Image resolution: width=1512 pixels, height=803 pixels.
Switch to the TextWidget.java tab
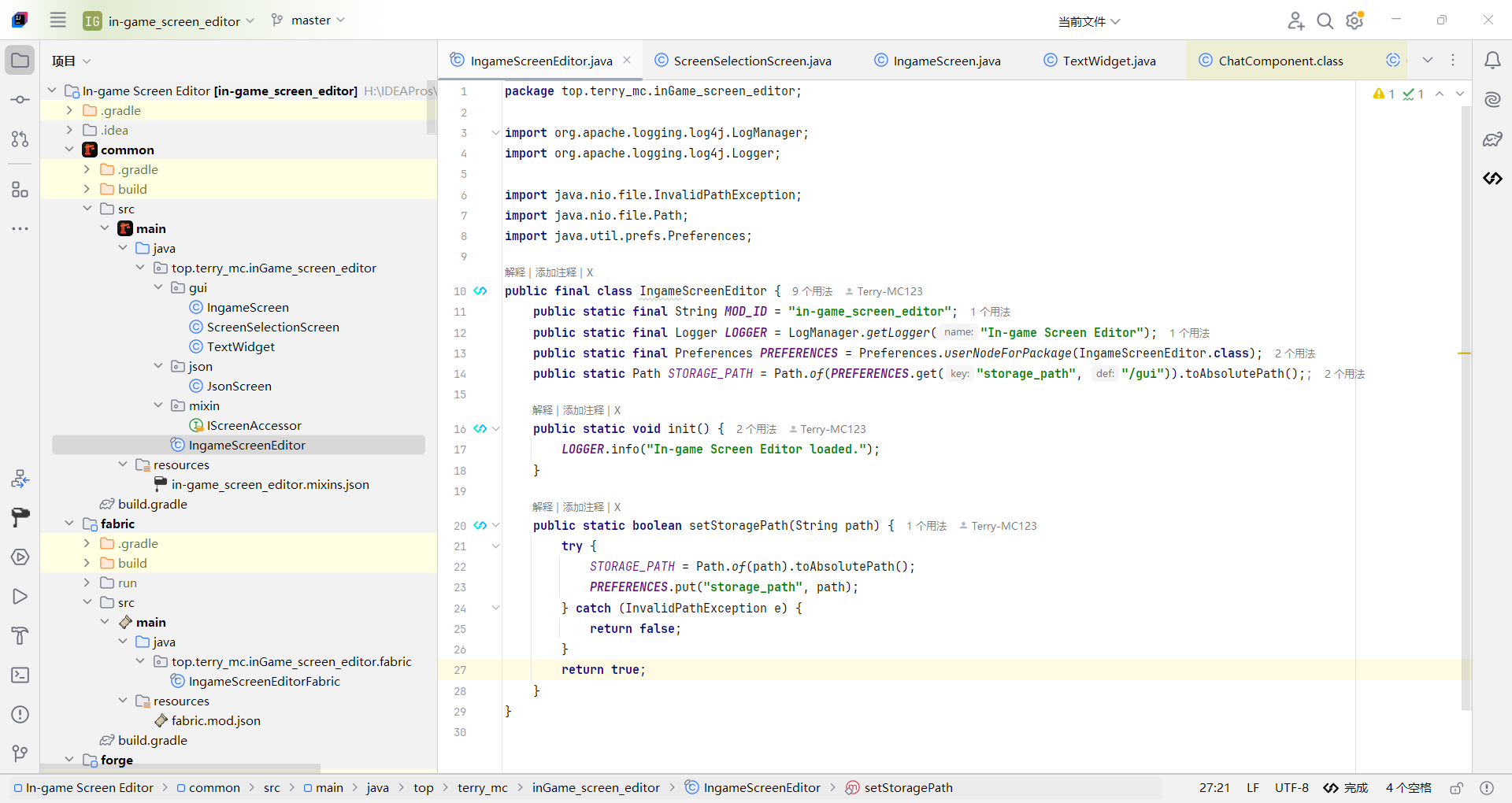1108,61
